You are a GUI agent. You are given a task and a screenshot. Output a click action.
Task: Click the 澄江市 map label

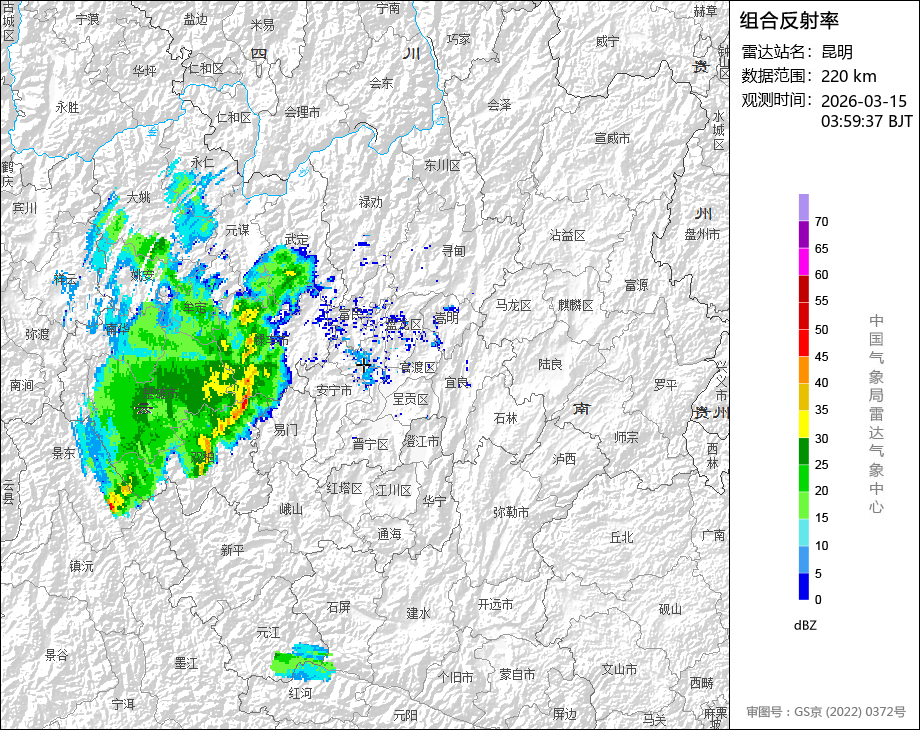pyautogui.click(x=421, y=441)
